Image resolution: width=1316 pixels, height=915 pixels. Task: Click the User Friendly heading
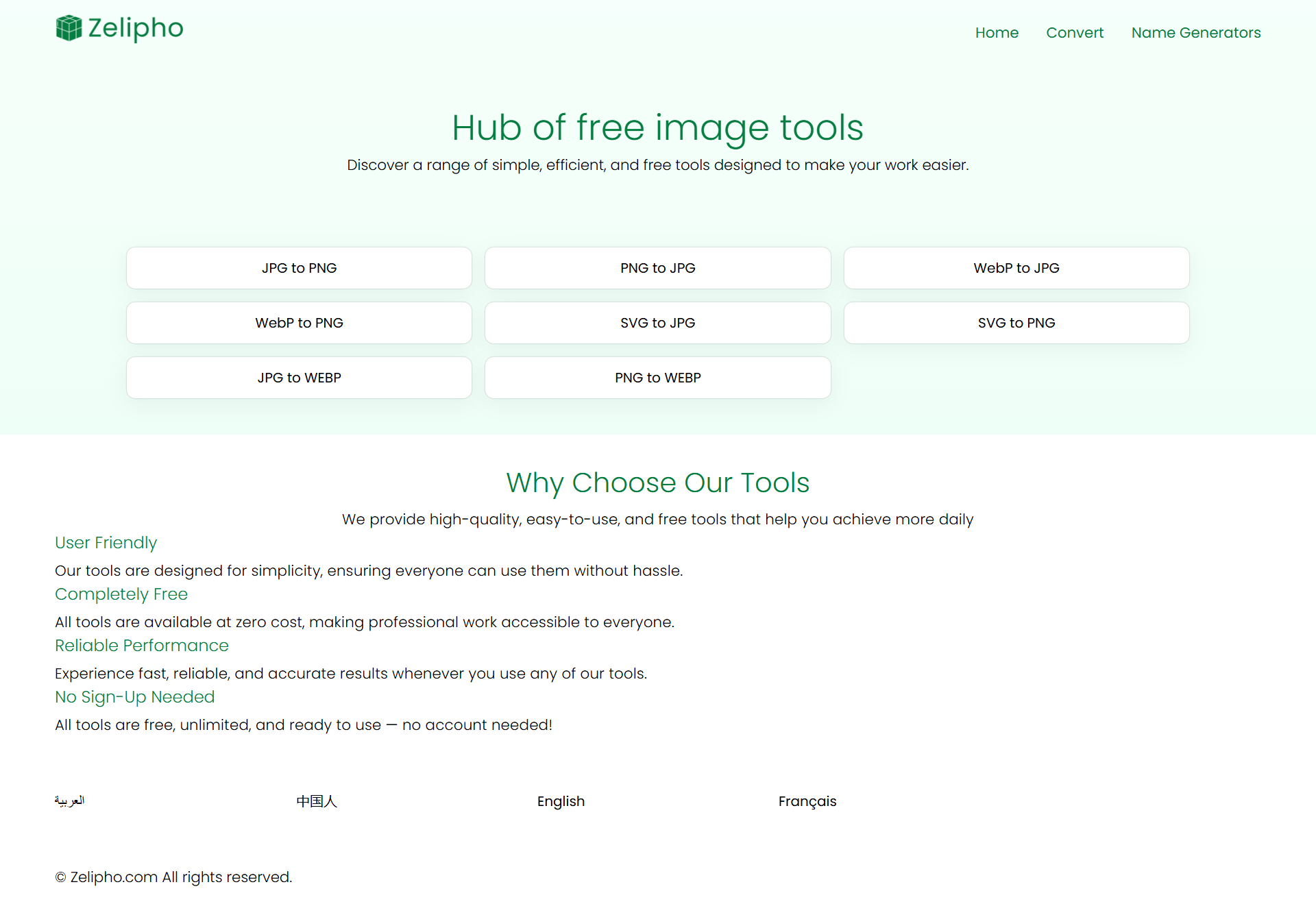click(106, 542)
